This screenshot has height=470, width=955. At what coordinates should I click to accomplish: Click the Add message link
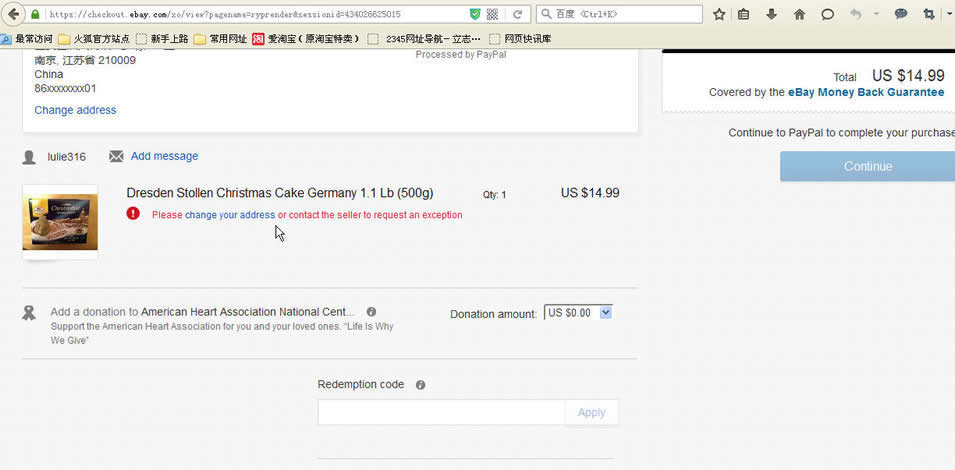pos(164,156)
